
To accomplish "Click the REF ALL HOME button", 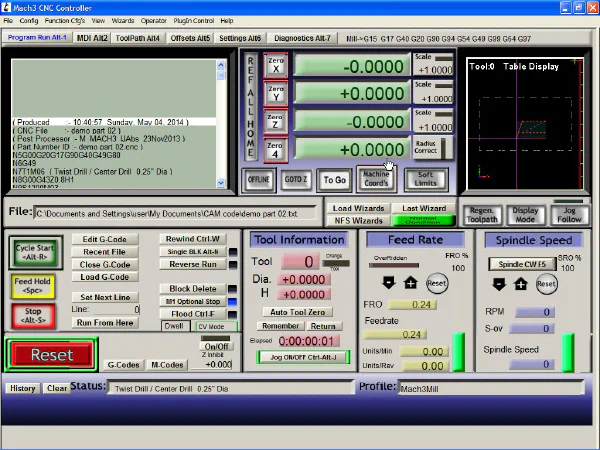I will click(250, 106).
